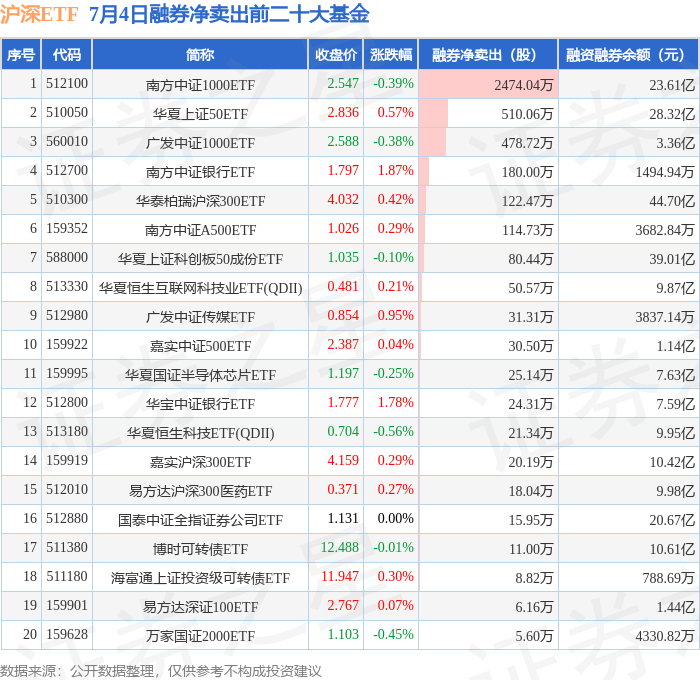Select 国泰中证全指证券公司ETF name

click(x=200, y=520)
